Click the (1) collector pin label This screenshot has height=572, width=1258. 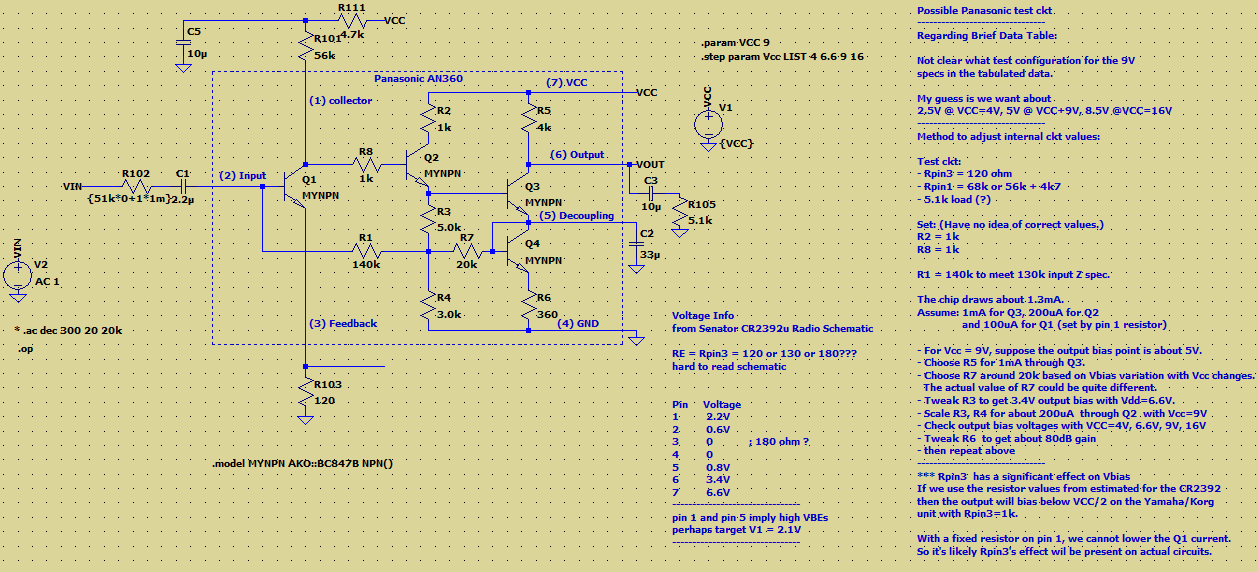(x=340, y=101)
